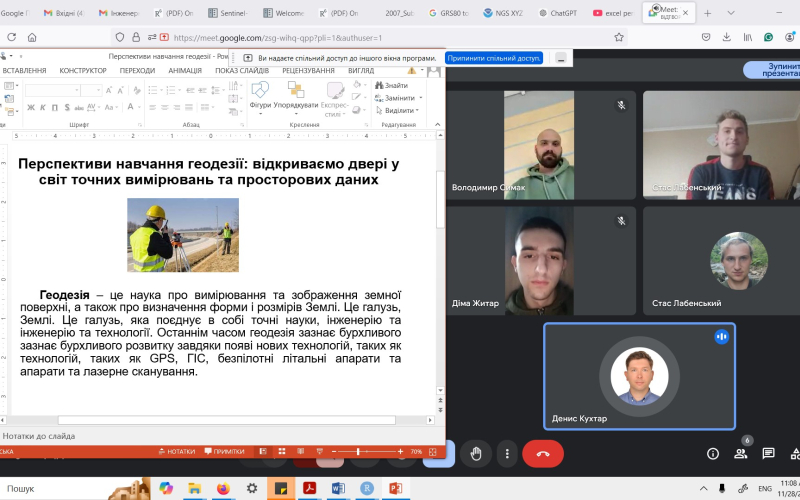Switch to КОНСТРУКТОР ribbon tab
Image resolution: width=800 pixels, height=500 pixels.
tap(83, 70)
